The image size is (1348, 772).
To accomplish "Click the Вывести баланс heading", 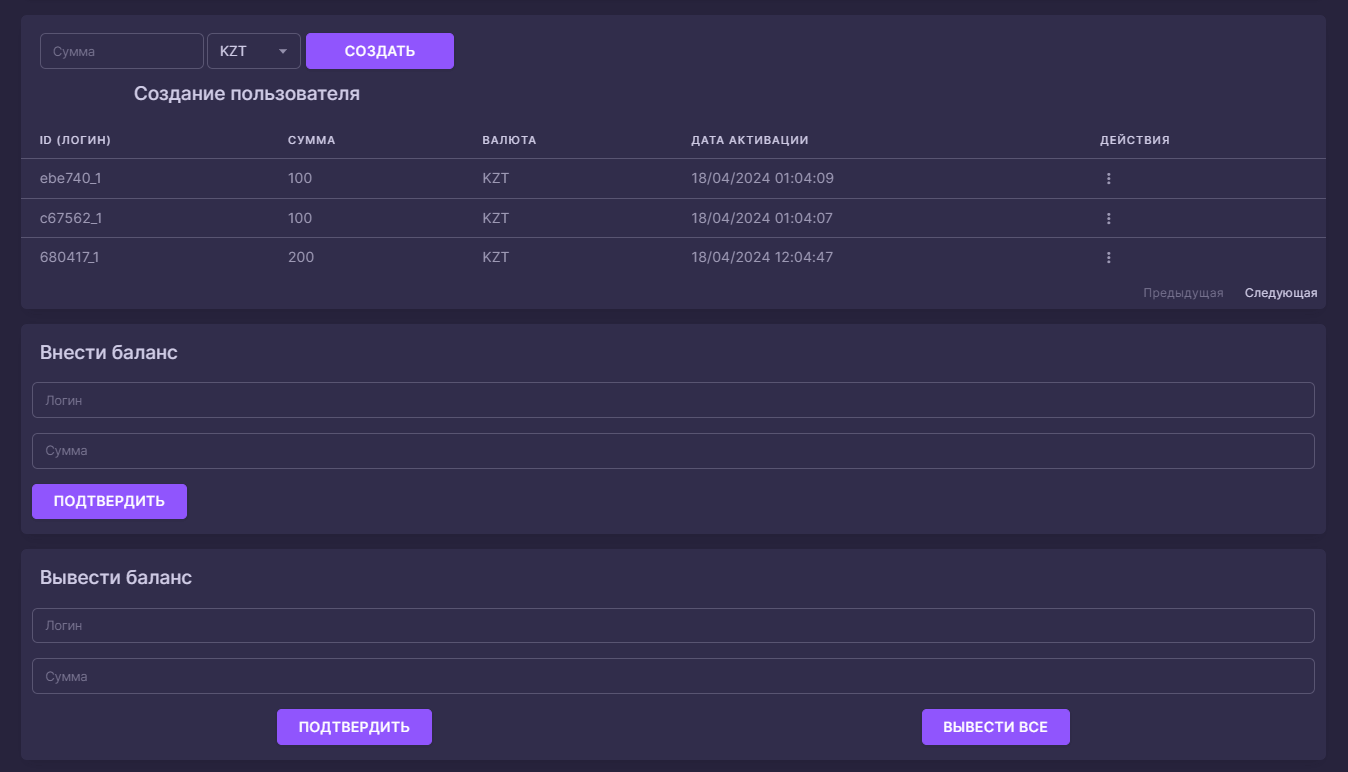I will pos(116,578).
